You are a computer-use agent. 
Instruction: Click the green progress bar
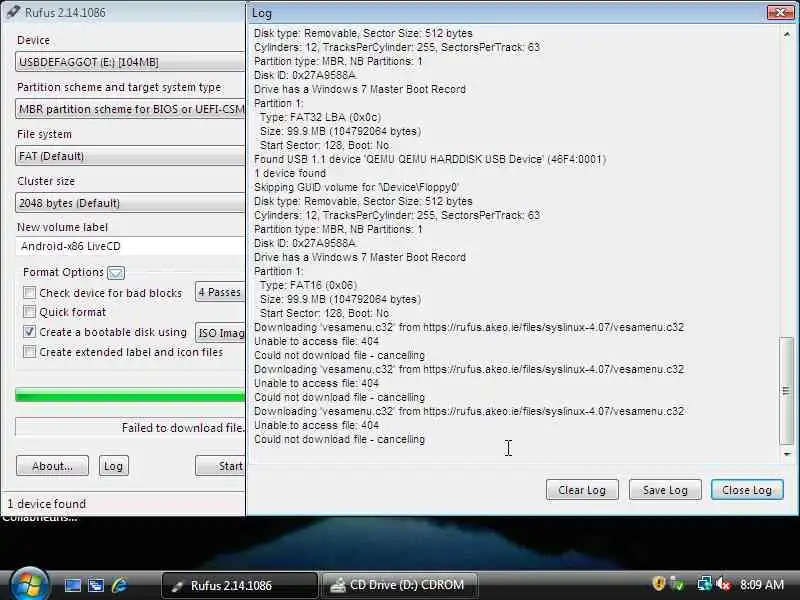pos(130,395)
